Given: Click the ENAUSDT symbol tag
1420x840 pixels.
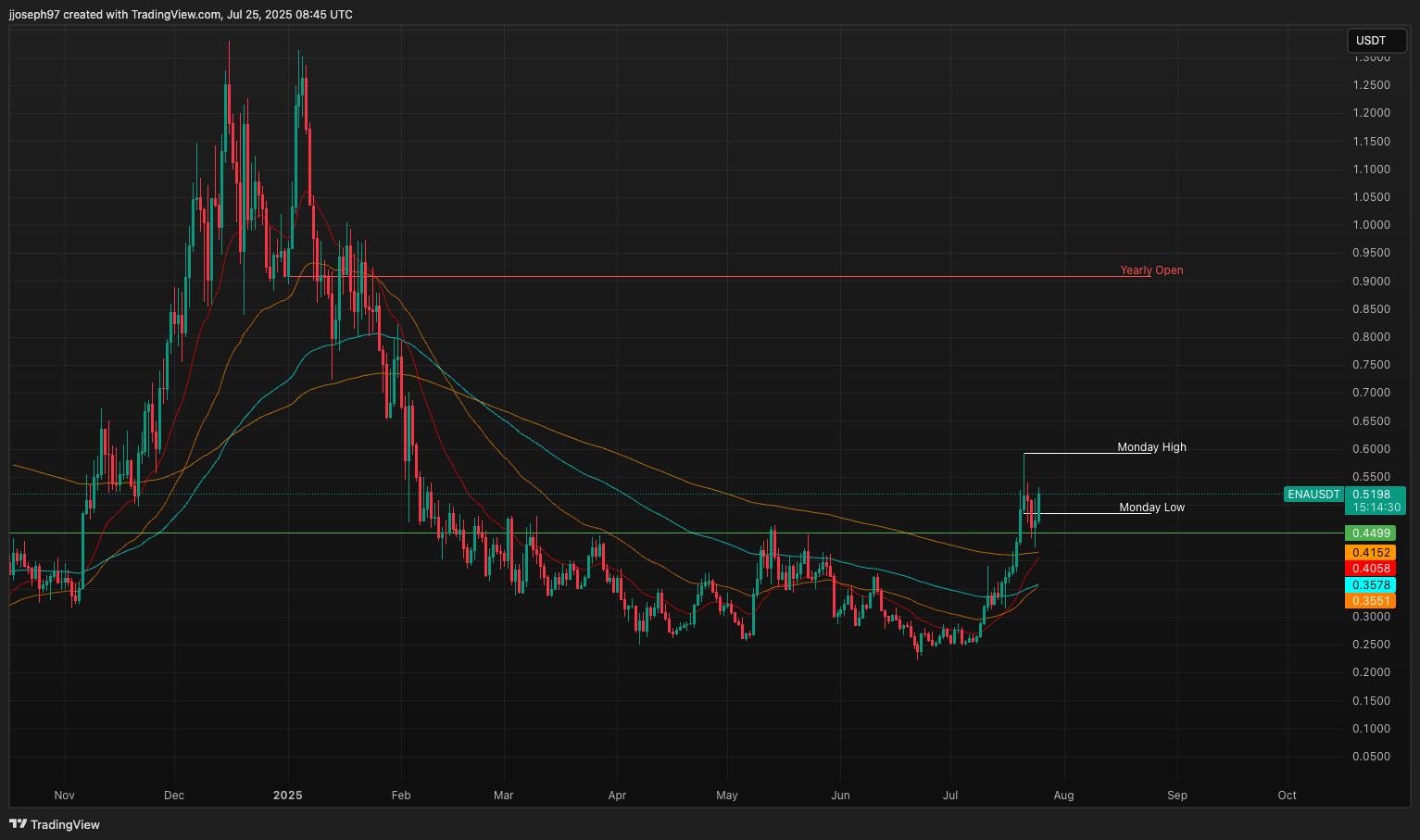Looking at the screenshot, I should pyautogui.click(x=1313, y=495).
